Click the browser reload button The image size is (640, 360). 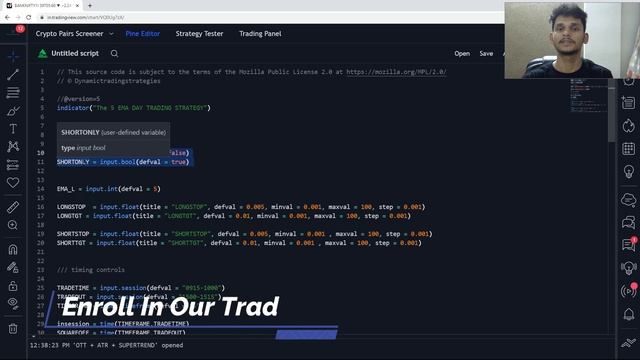click(x=29, y=18)
